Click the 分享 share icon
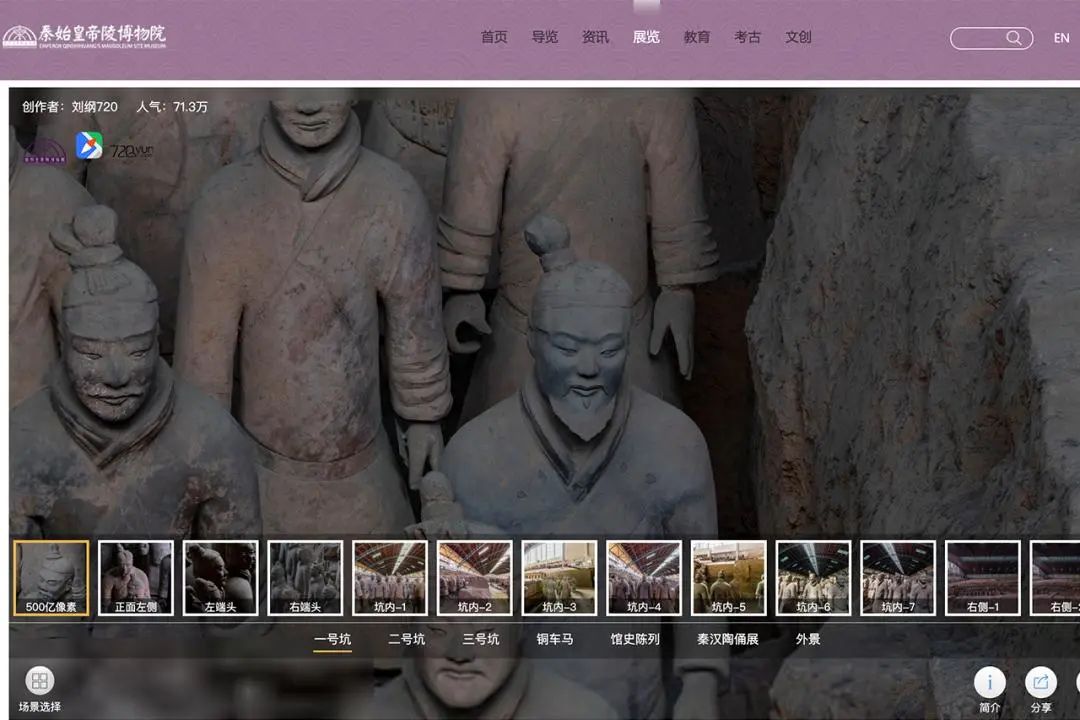The width and height of the screenshot is (1080, 720). [1040, 682]
